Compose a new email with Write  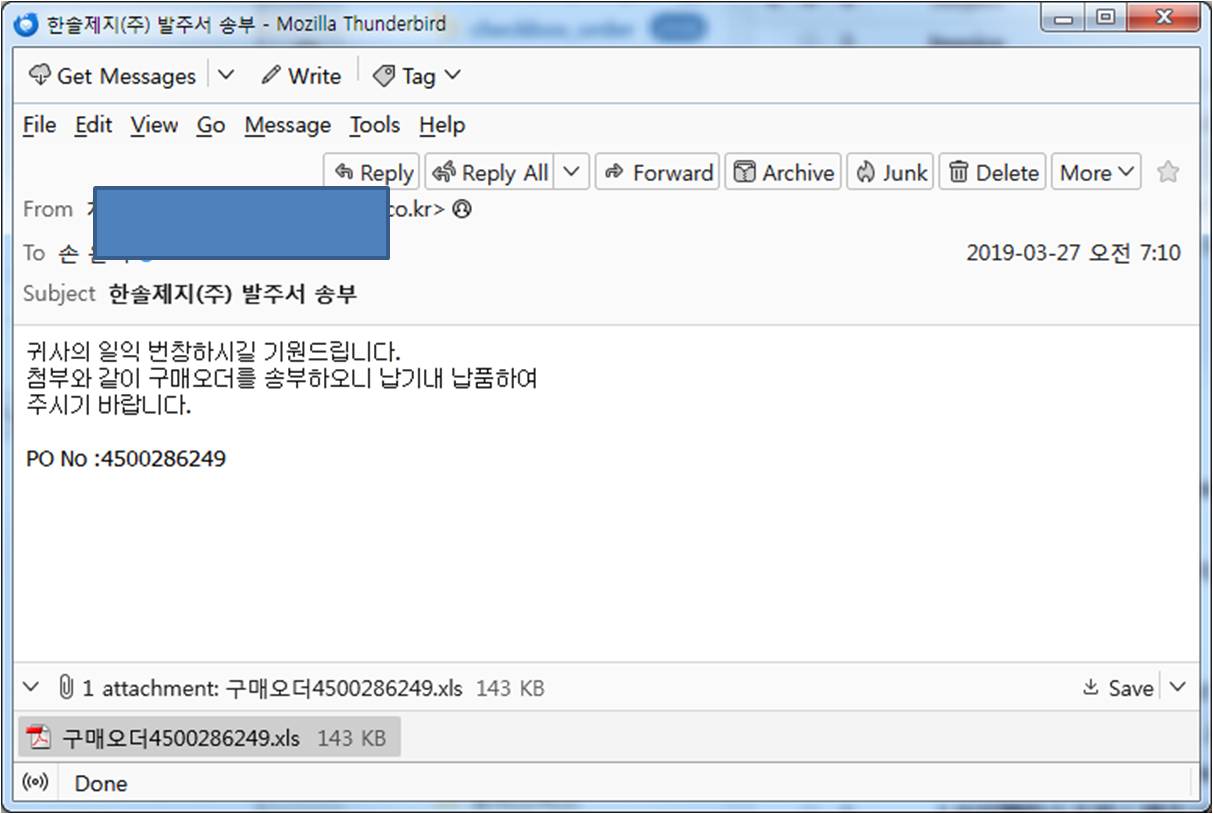301,76
